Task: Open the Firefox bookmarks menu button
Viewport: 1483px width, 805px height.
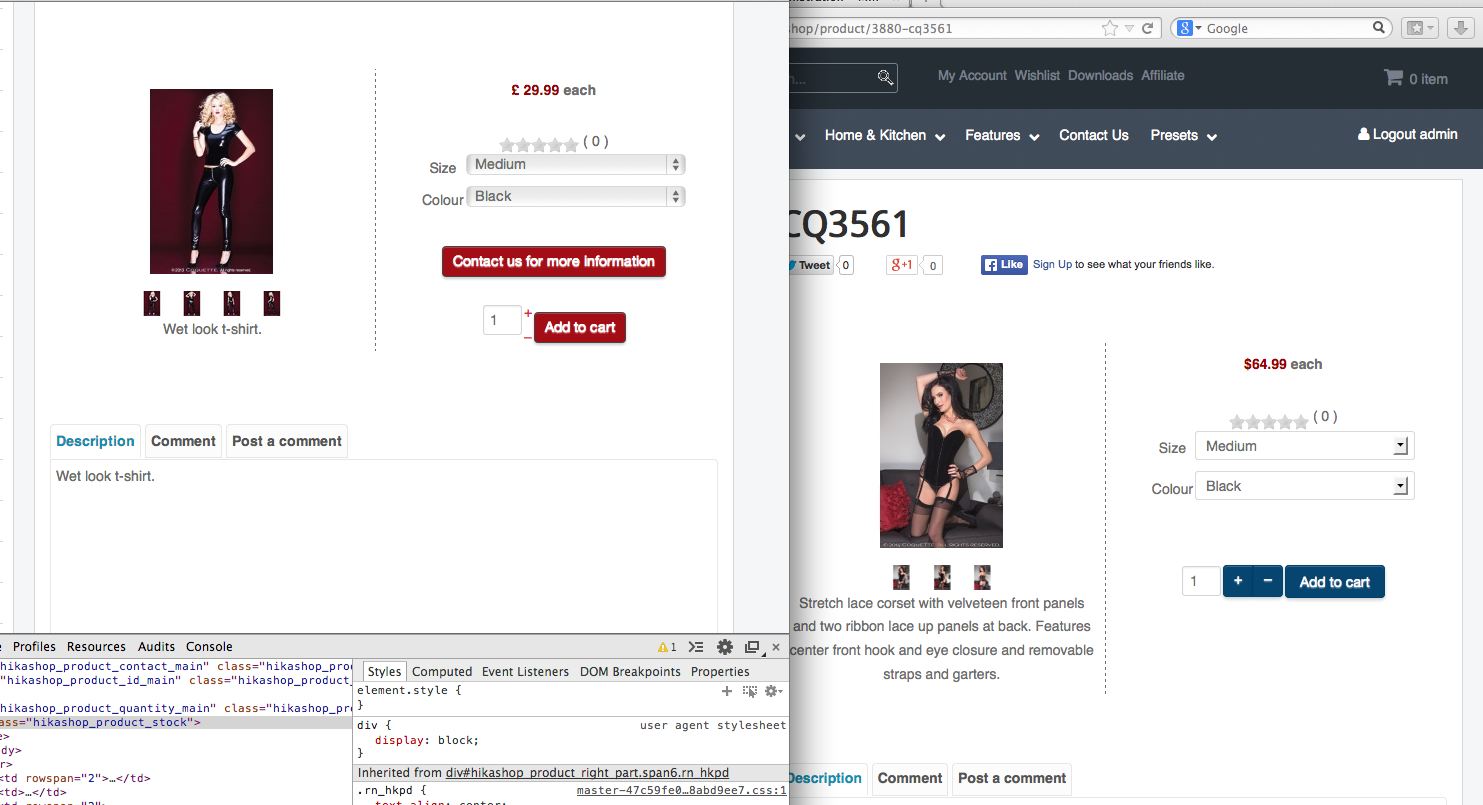Action: click(1419, 28)
